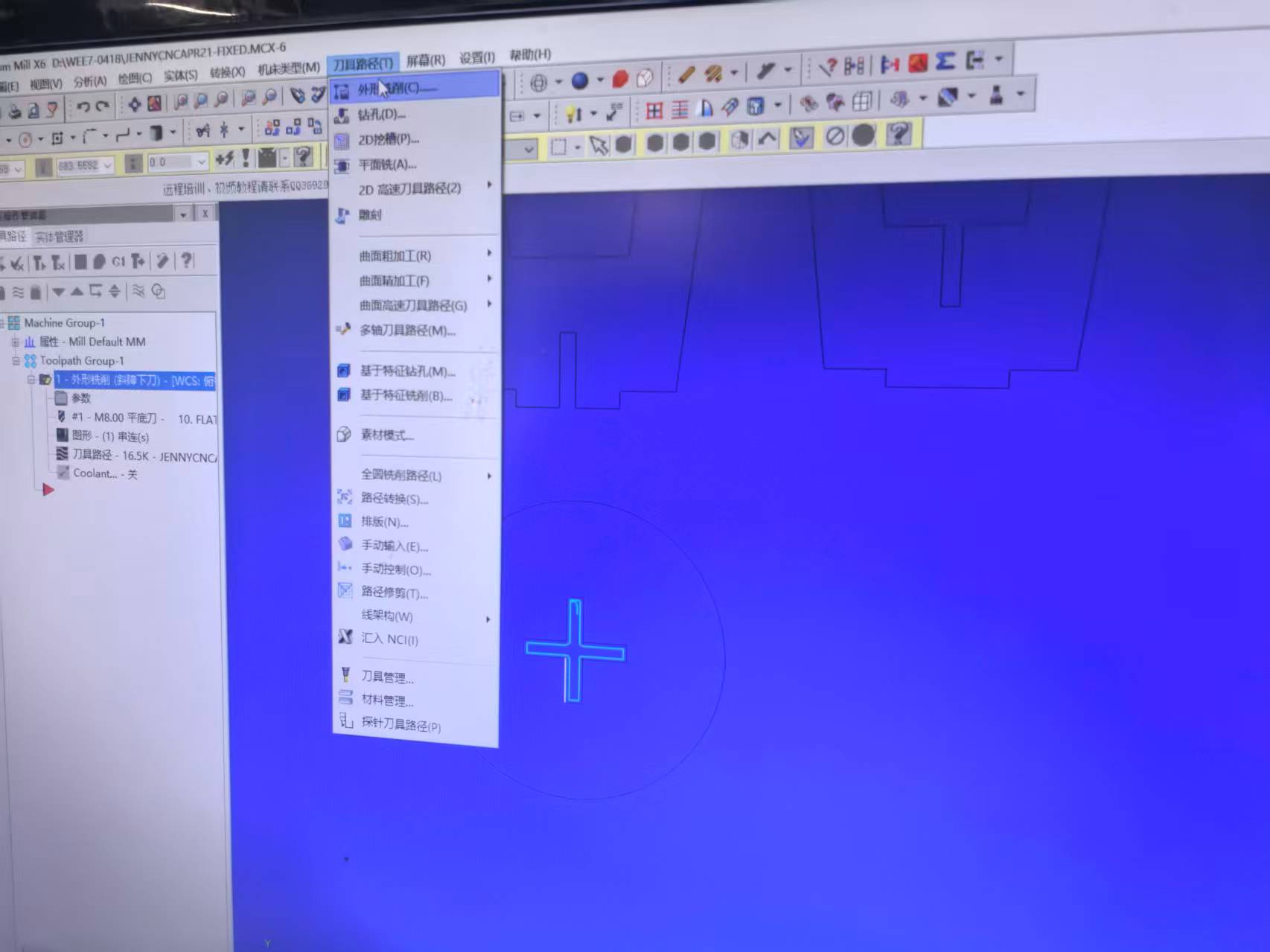This screenshot has height=952, width=1270.
Task: Select 路径转换(S) toolpath transform
Action: pos(415,498)
